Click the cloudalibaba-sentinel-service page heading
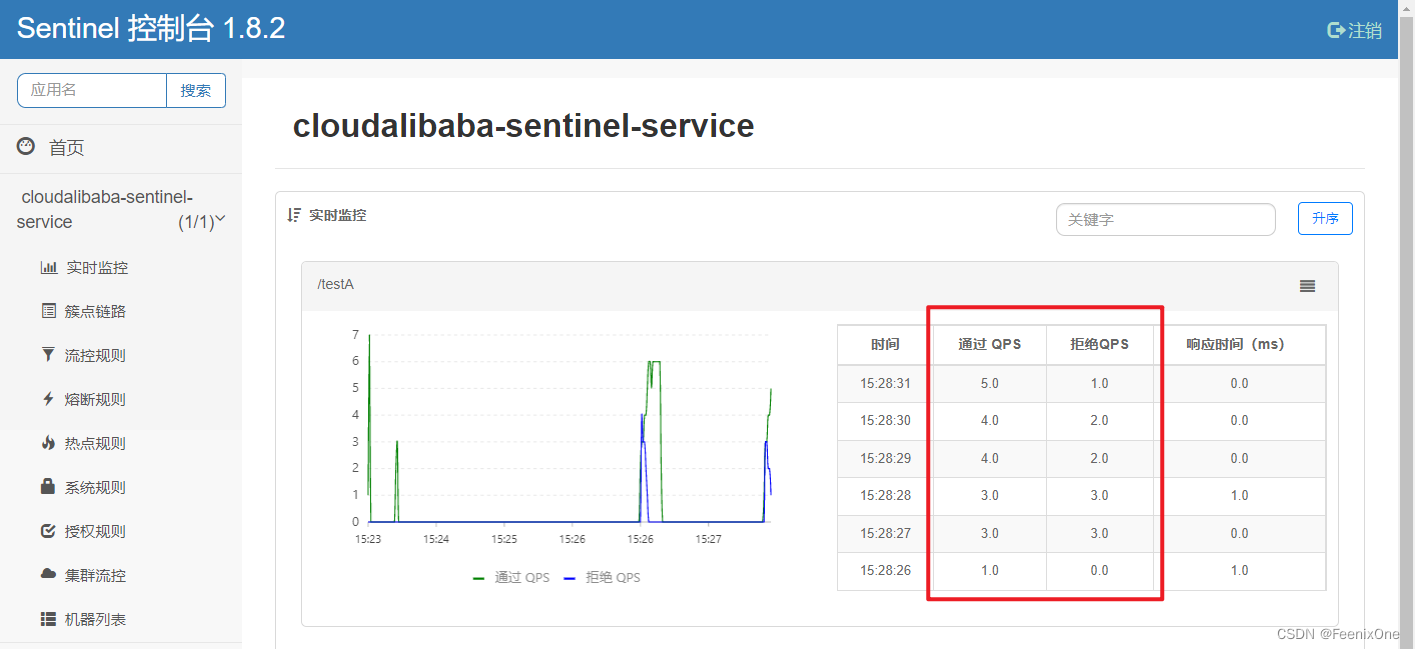 tap(523, 126)
